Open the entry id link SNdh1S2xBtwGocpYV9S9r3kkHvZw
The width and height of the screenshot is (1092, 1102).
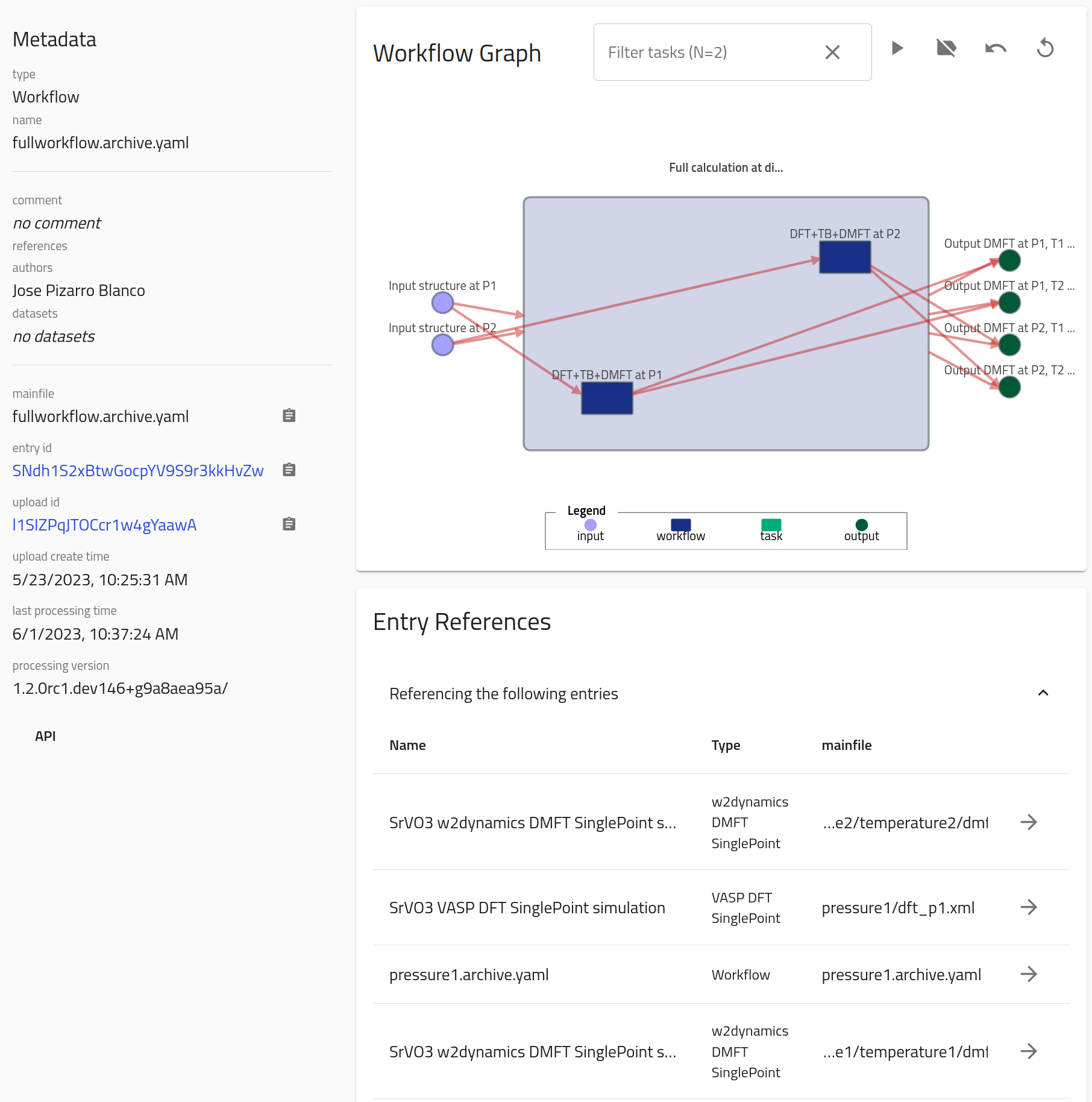click(138, 471)
